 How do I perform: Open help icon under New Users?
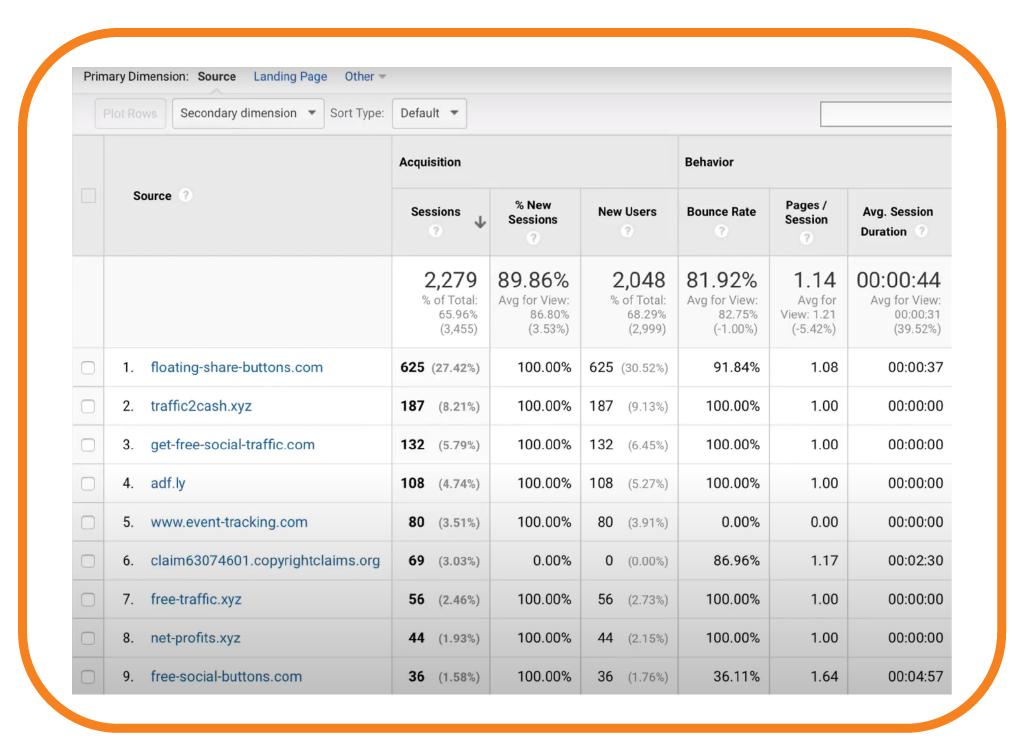pos(627,231)
